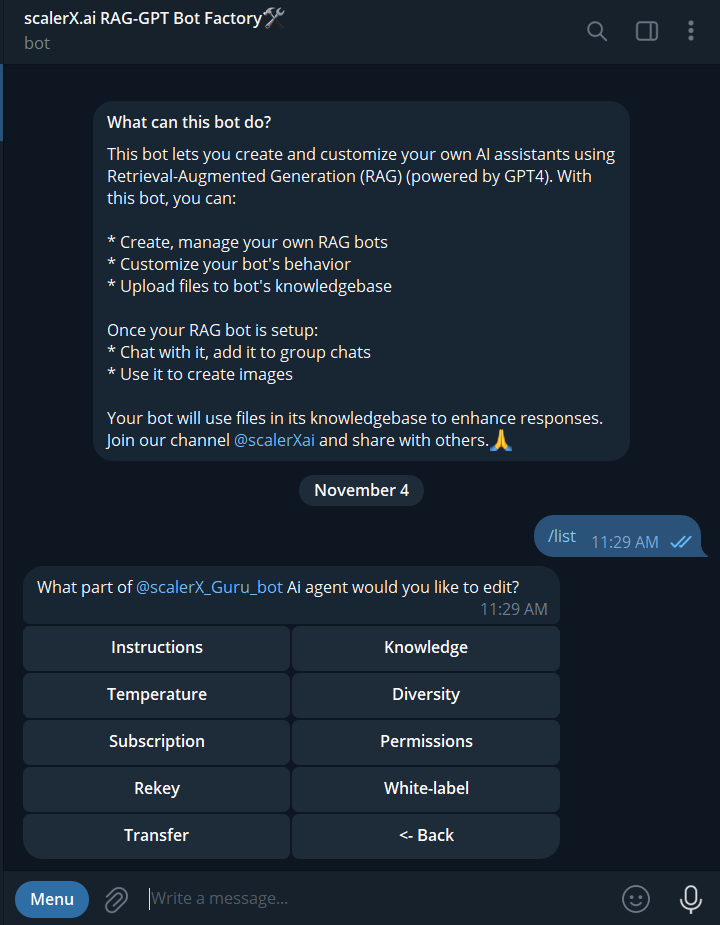Toggle the right sidebar panel

pyautogui.click(x=647, y=31)
